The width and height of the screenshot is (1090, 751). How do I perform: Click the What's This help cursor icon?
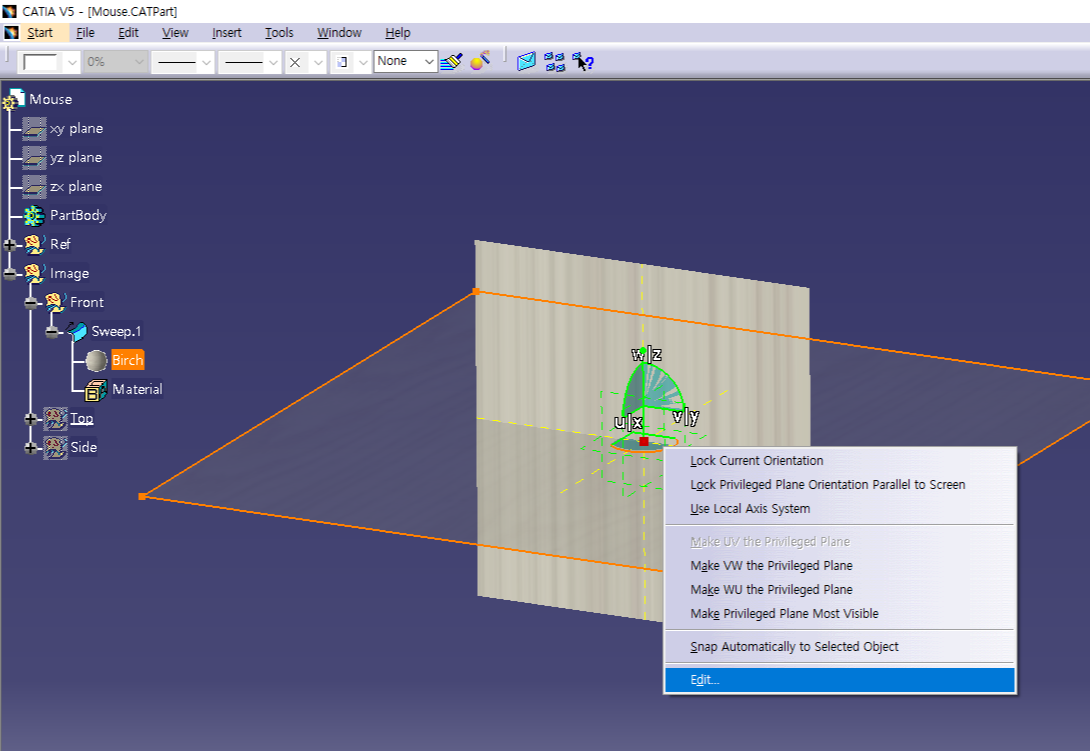(x=583, y=62)
